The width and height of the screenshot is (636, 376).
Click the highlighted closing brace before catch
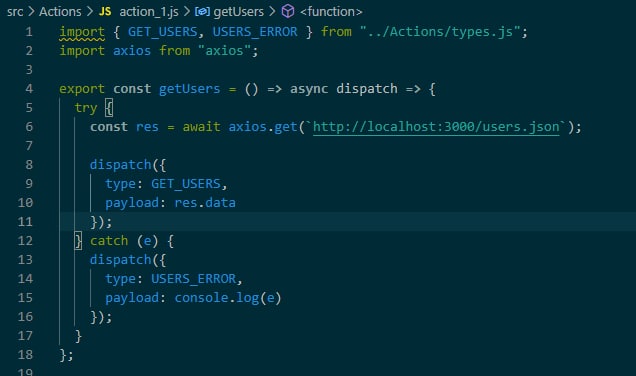click(78, 241)
